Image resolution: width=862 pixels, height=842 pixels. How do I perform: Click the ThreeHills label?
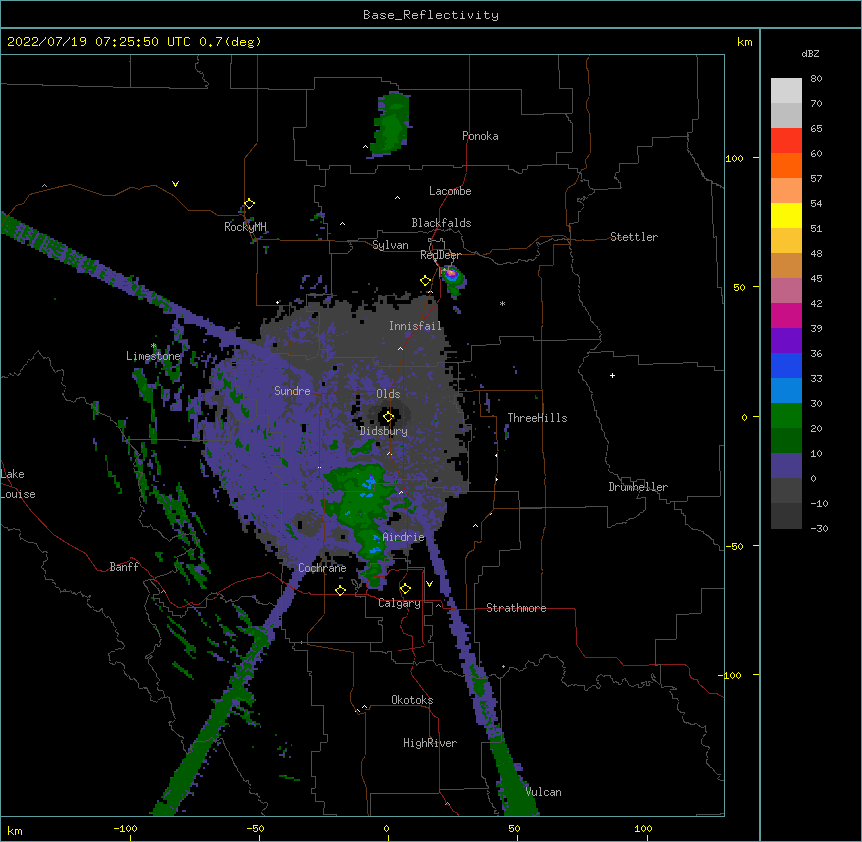[x=537, y=418]
